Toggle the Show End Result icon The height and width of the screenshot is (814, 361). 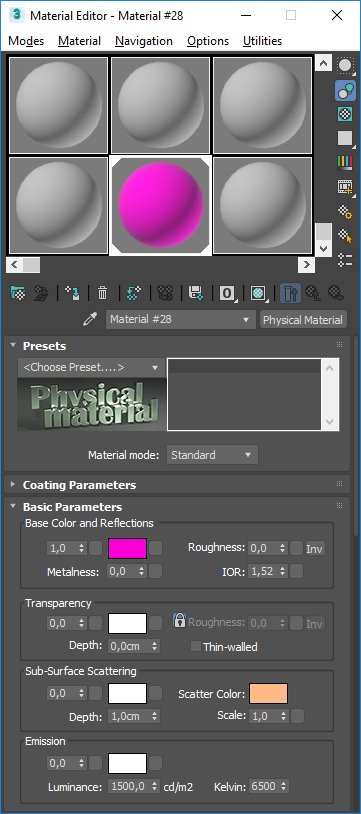(290, 293)
